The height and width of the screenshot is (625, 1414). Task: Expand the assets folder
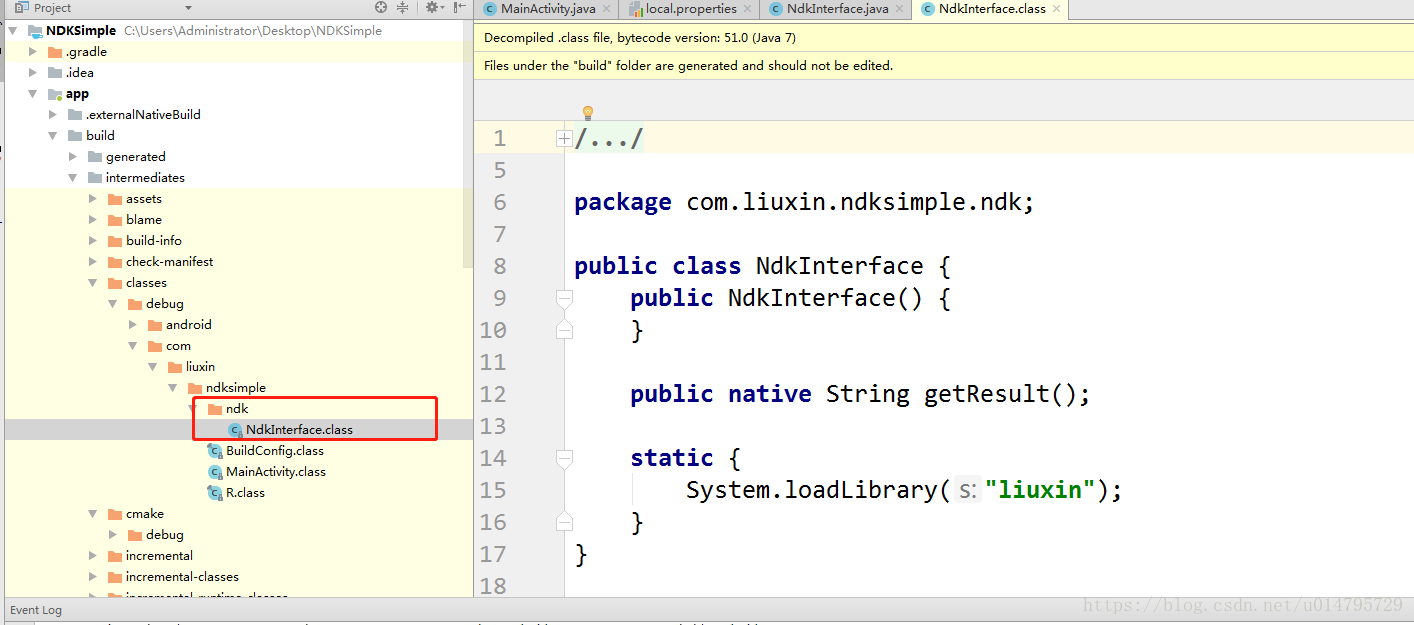[93, 199]
